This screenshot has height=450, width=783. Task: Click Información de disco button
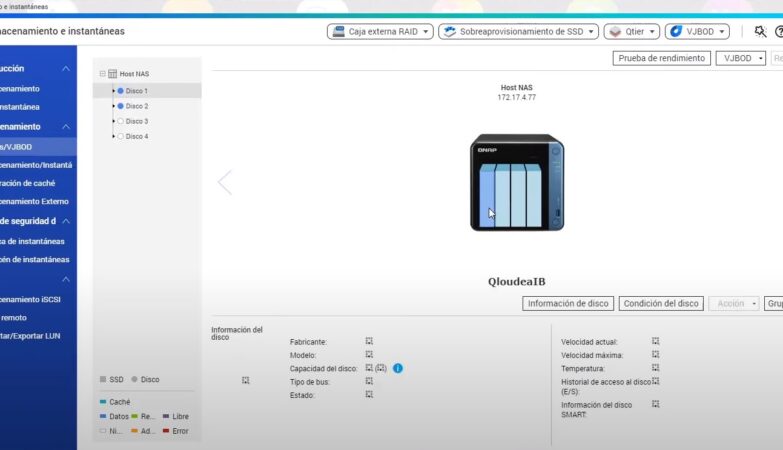coord(568,303)
